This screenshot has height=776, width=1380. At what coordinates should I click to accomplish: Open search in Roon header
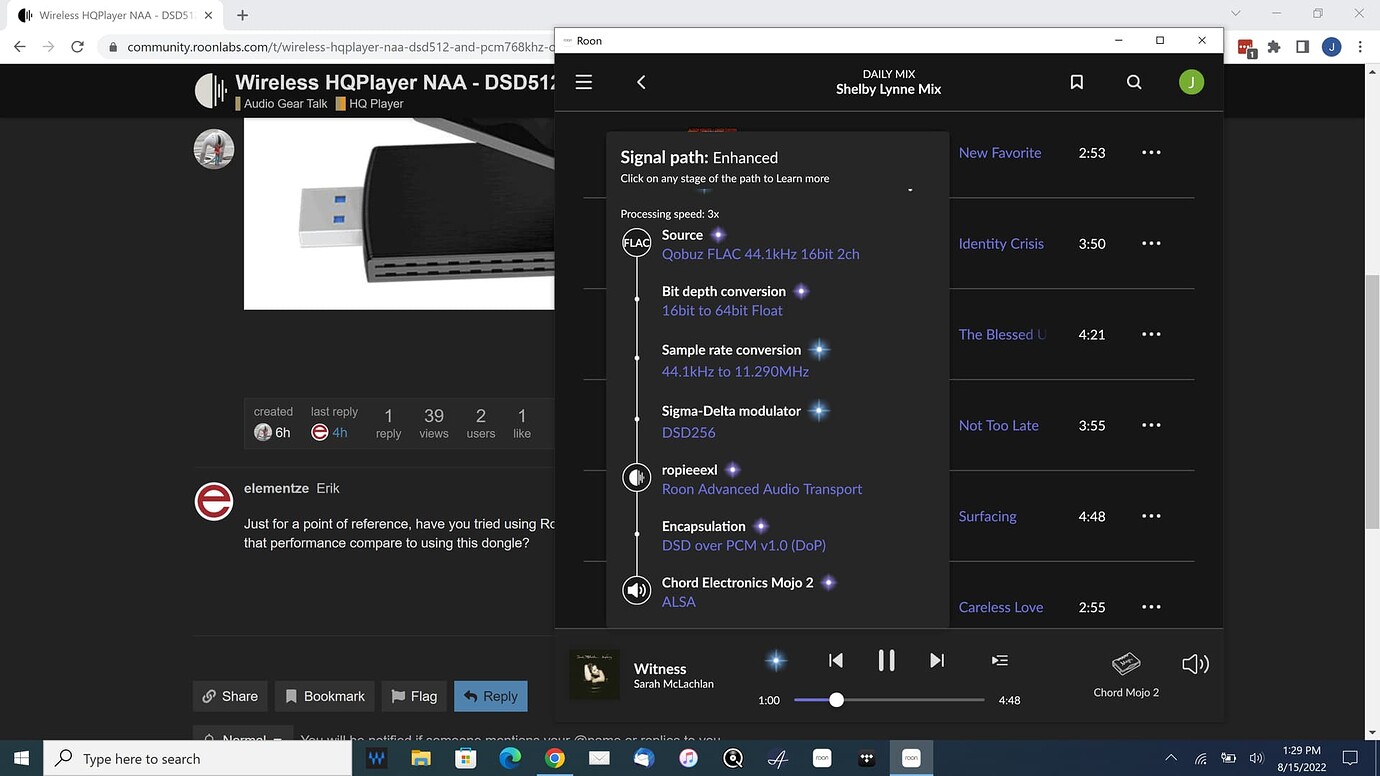1134,82
